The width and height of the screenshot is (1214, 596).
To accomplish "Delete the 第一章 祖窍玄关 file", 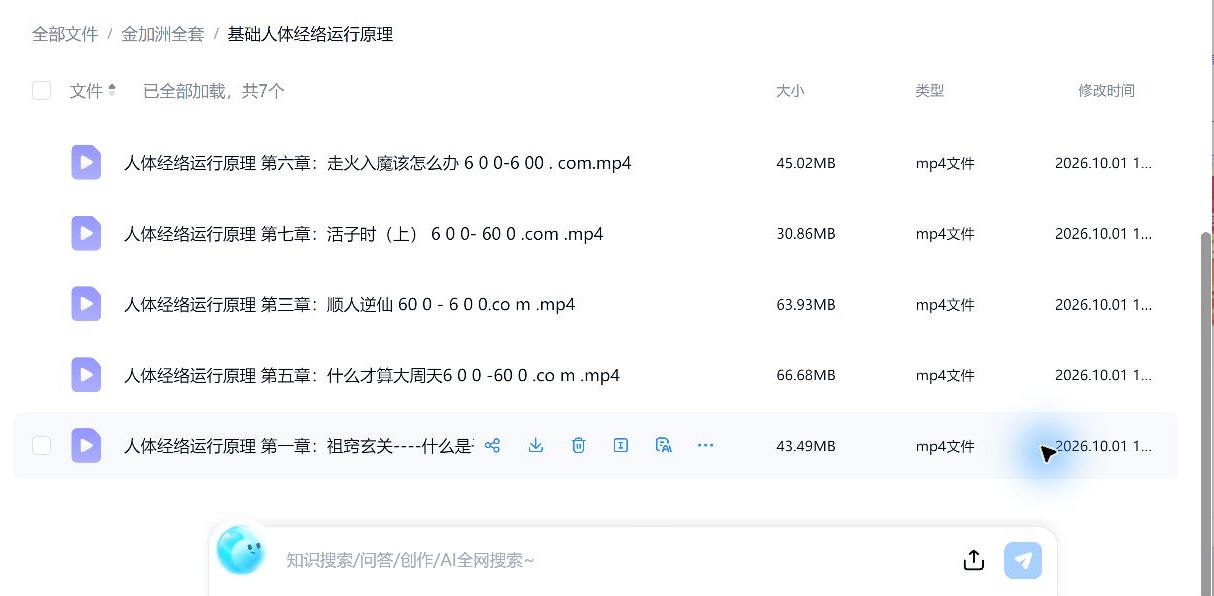I will [x=578, y=445].
